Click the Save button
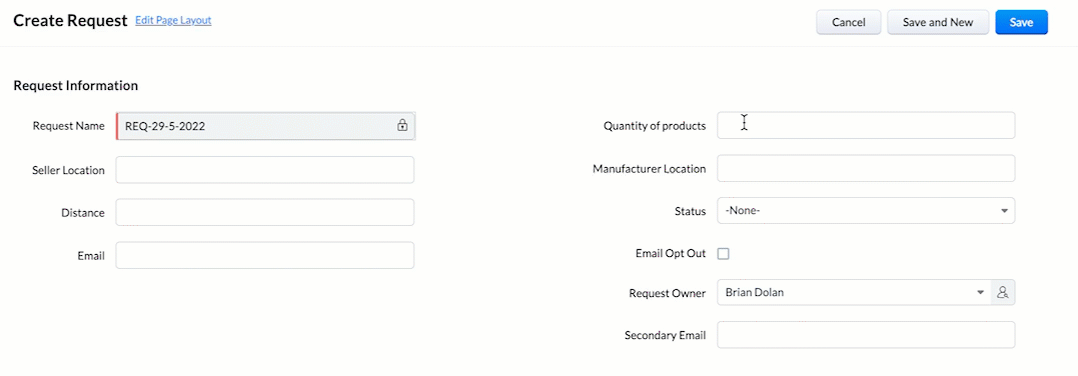Image resolution: width=1078 pixels, height=376 pixels. [1021, 22]
